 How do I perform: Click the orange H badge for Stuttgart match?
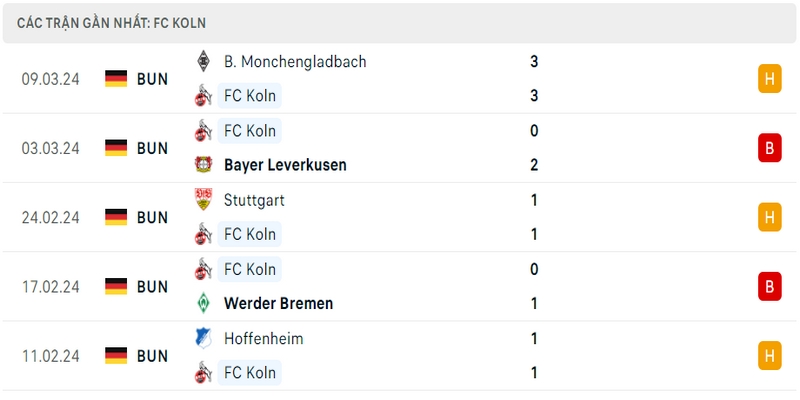tap(769, 217)
